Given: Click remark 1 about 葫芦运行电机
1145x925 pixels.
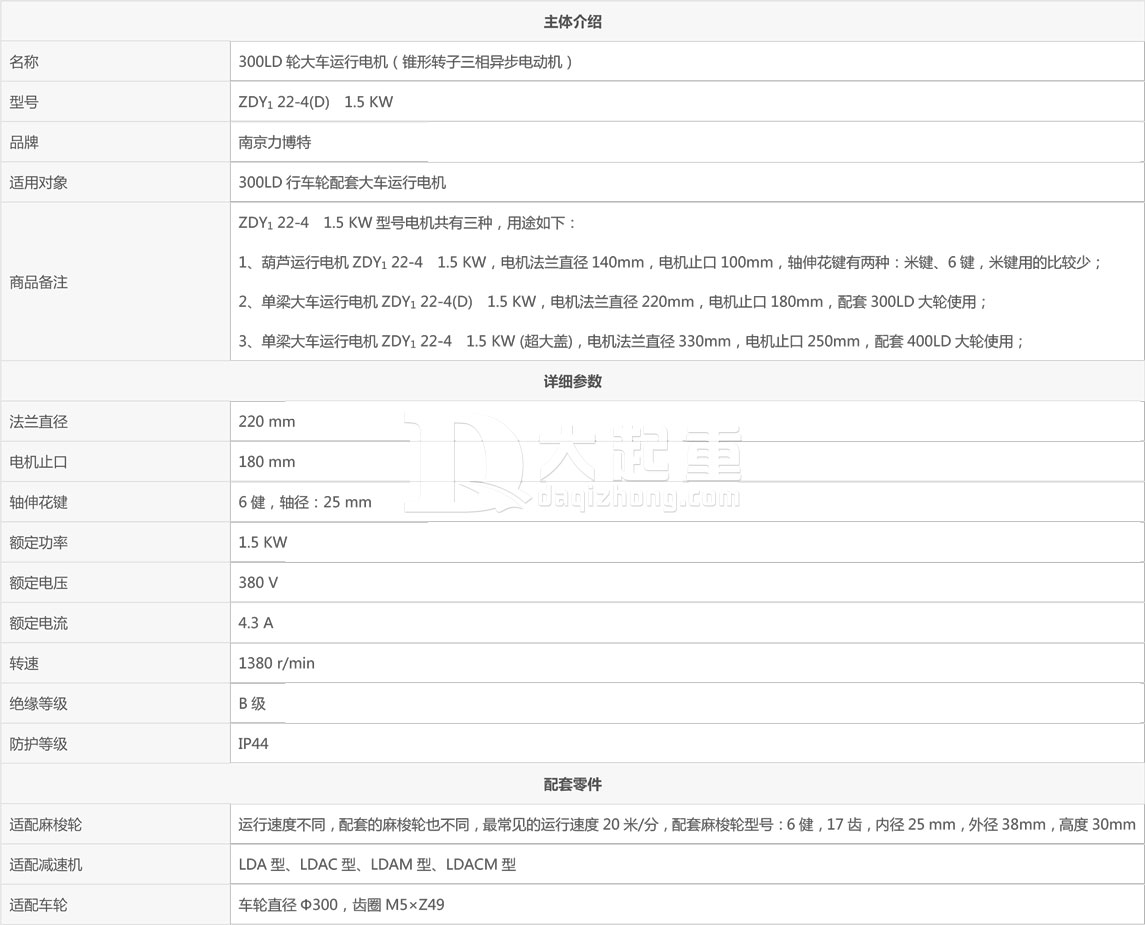Looking at the screenshot, I should pyautogui.click(x=670, y=262).
